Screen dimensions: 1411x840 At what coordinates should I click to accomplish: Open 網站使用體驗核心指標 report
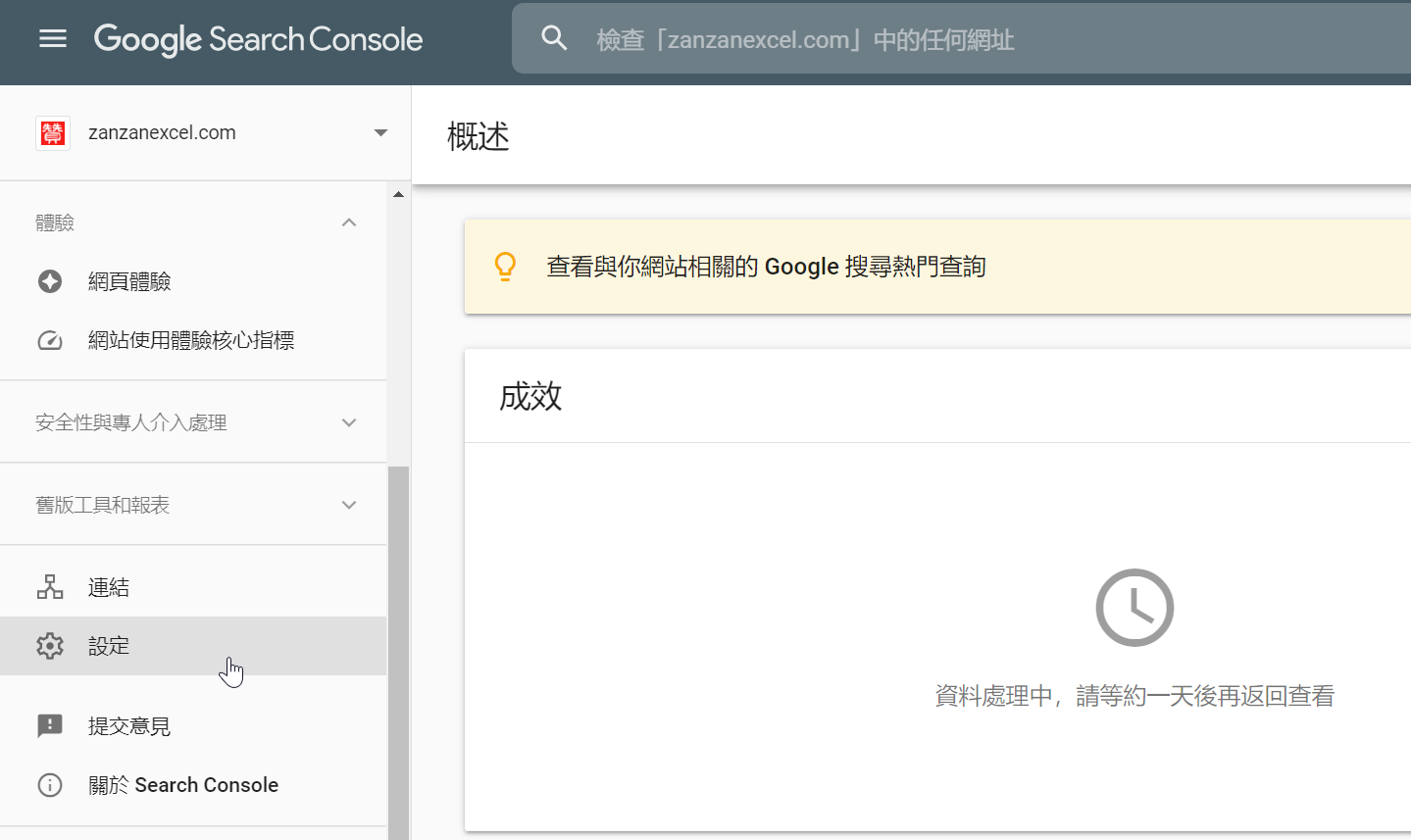coord(193,340)
